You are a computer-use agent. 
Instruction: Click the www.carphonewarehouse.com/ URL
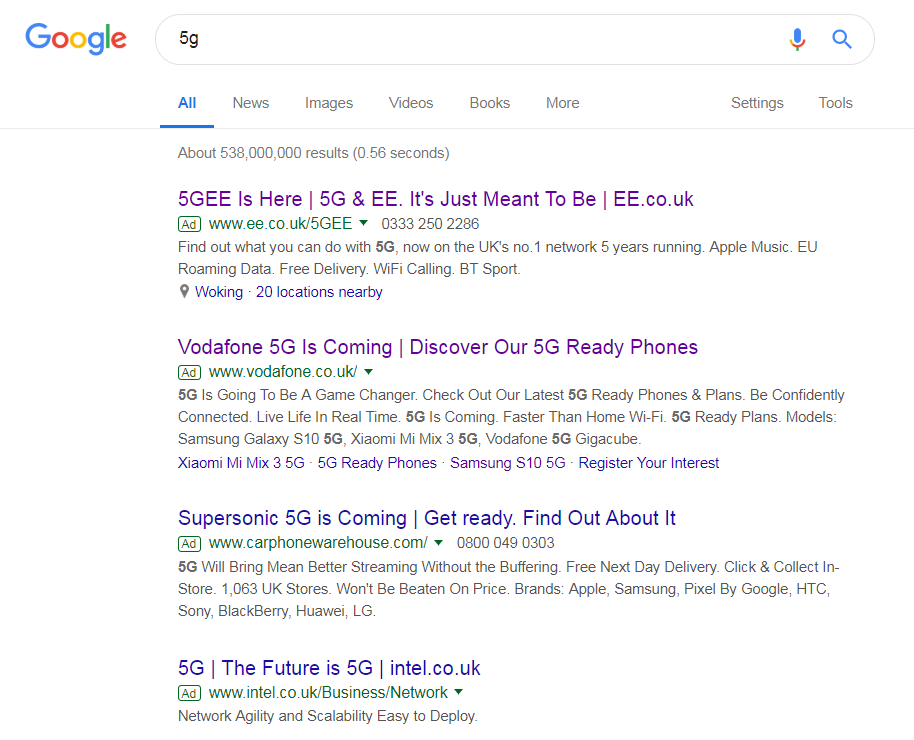pyautogui.click(x=318, y=543)
